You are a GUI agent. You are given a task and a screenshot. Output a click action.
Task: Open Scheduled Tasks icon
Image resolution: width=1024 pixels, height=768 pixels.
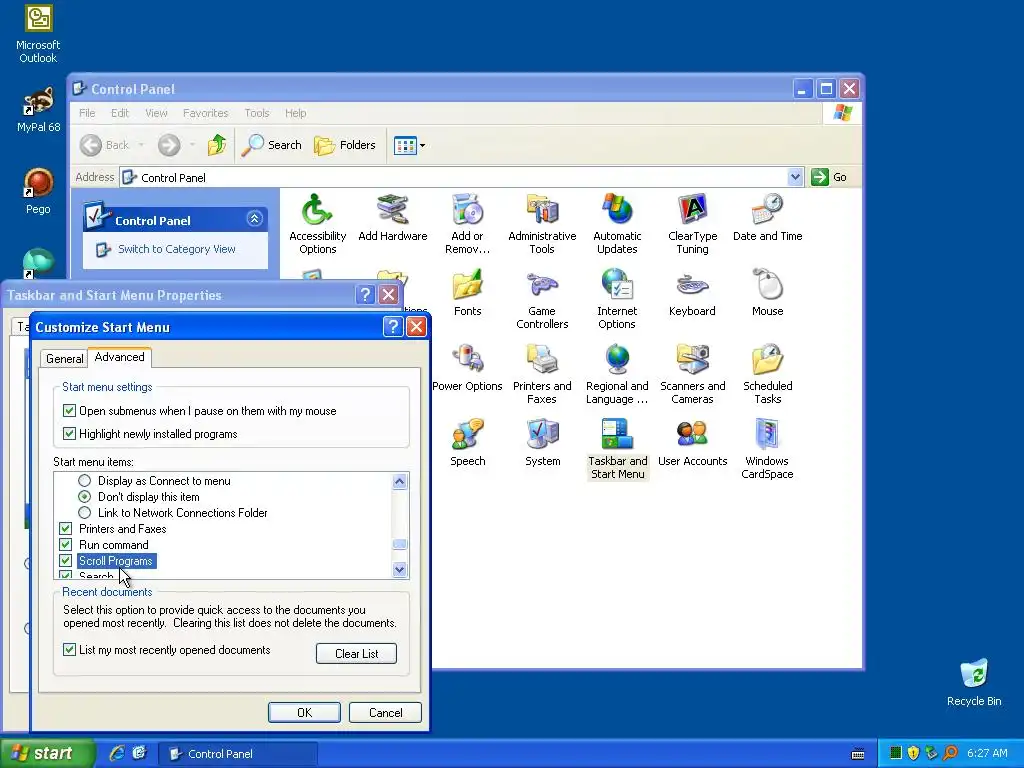pos(767,374)
